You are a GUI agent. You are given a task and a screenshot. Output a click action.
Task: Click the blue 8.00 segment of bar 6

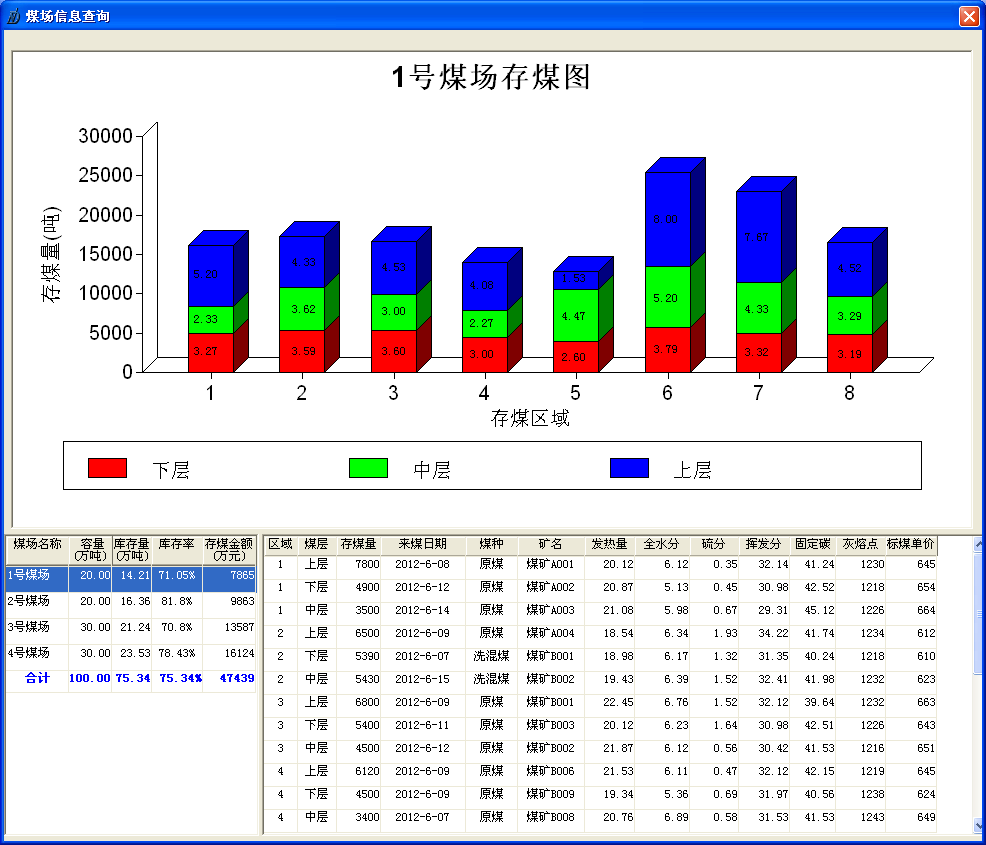(x=667, y=220)
